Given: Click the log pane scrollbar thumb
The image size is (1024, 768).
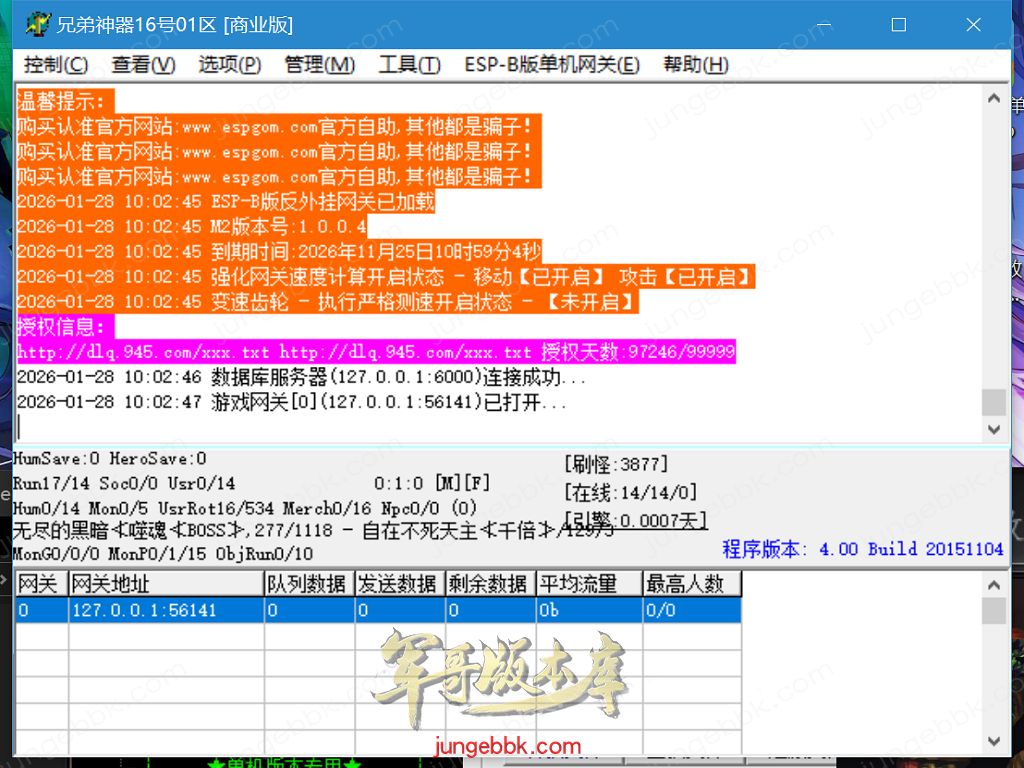Looking at the screenshot, I should tap(993, 402).
